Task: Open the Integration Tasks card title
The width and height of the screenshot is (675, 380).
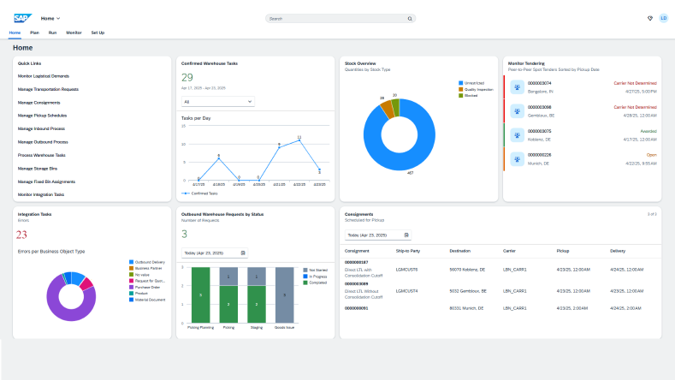Action: coord(34,214)
